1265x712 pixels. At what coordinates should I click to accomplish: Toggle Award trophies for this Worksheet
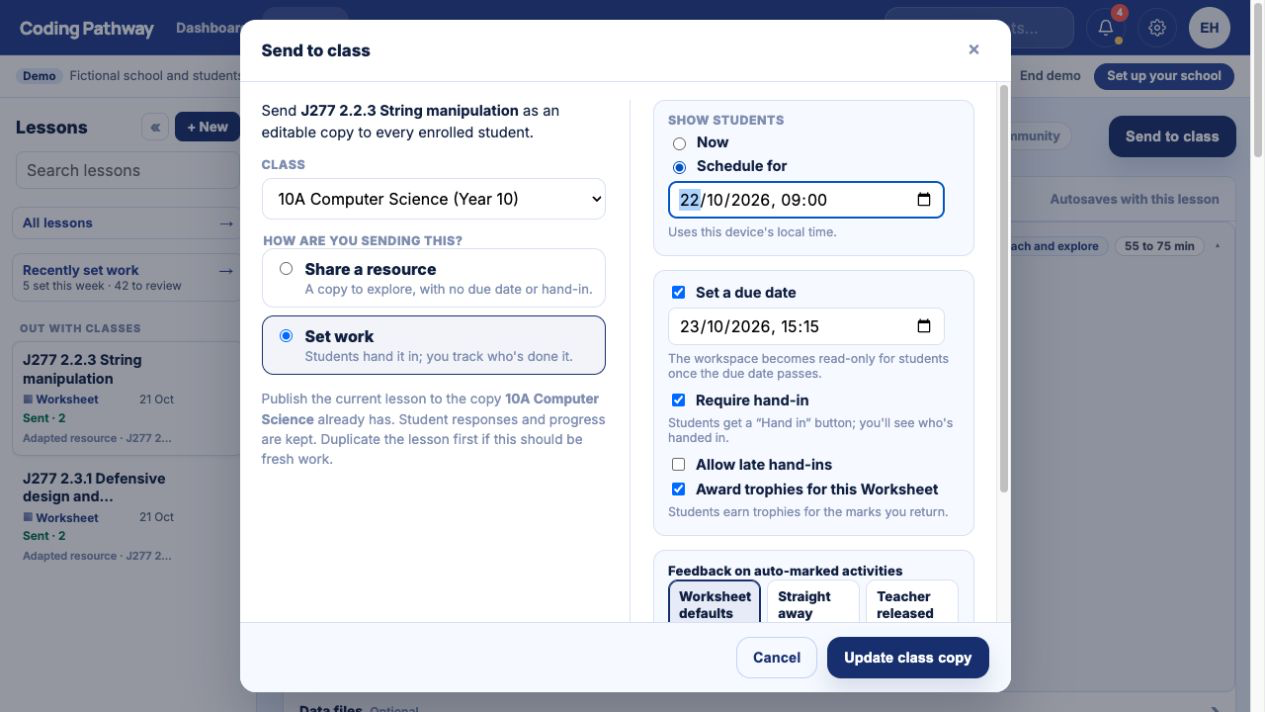(x=678, y=490)
